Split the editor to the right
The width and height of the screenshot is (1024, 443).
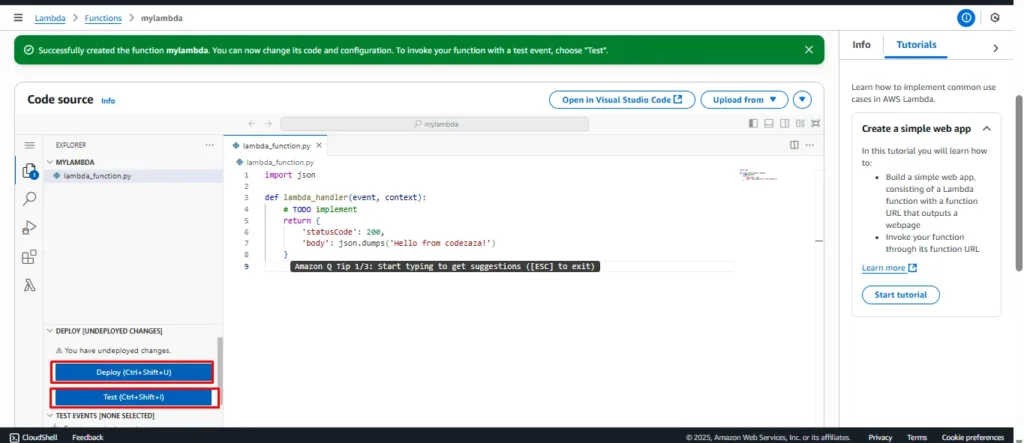coord(794,145)
